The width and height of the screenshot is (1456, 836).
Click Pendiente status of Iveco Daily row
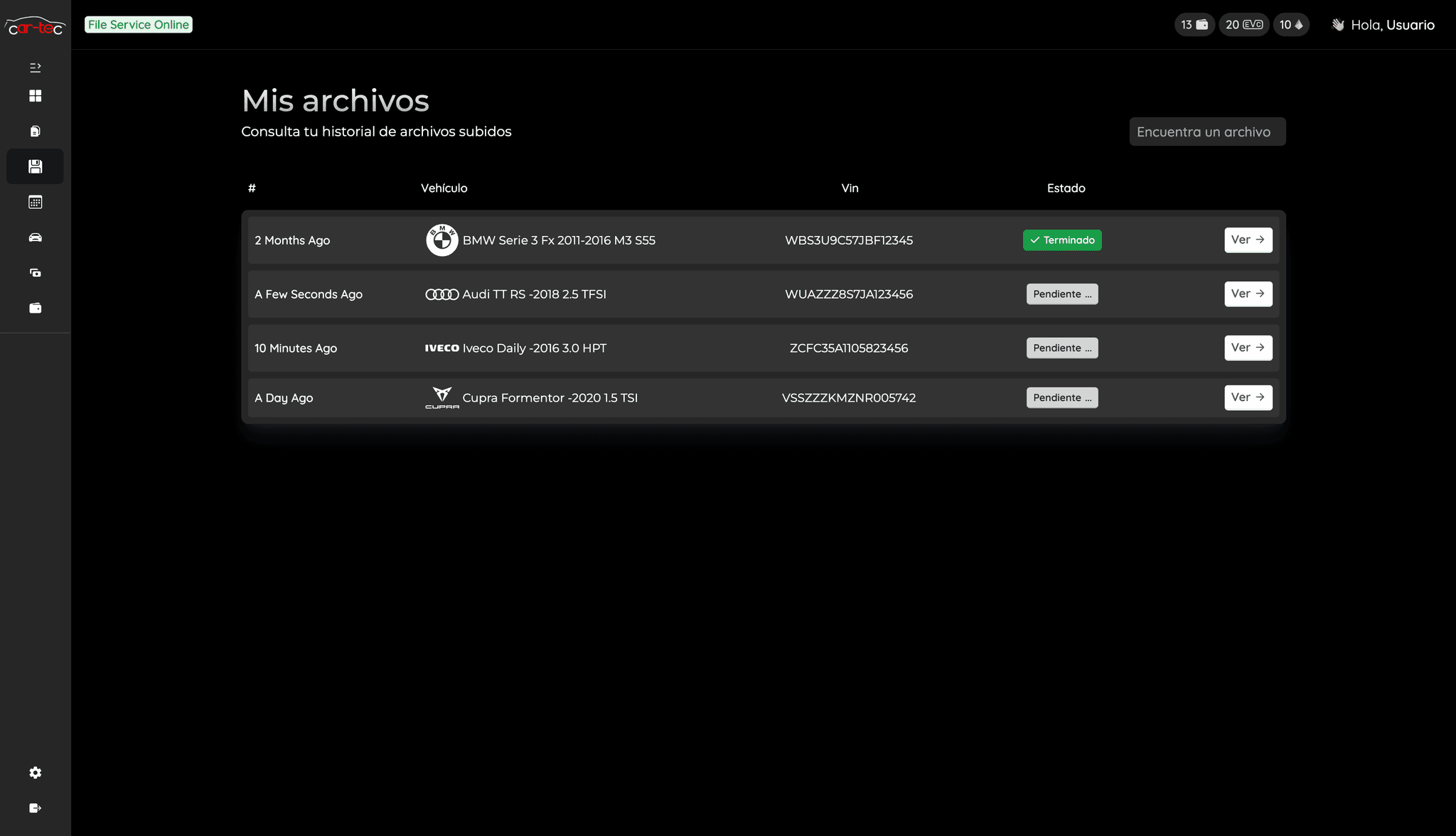(1061, 348)
